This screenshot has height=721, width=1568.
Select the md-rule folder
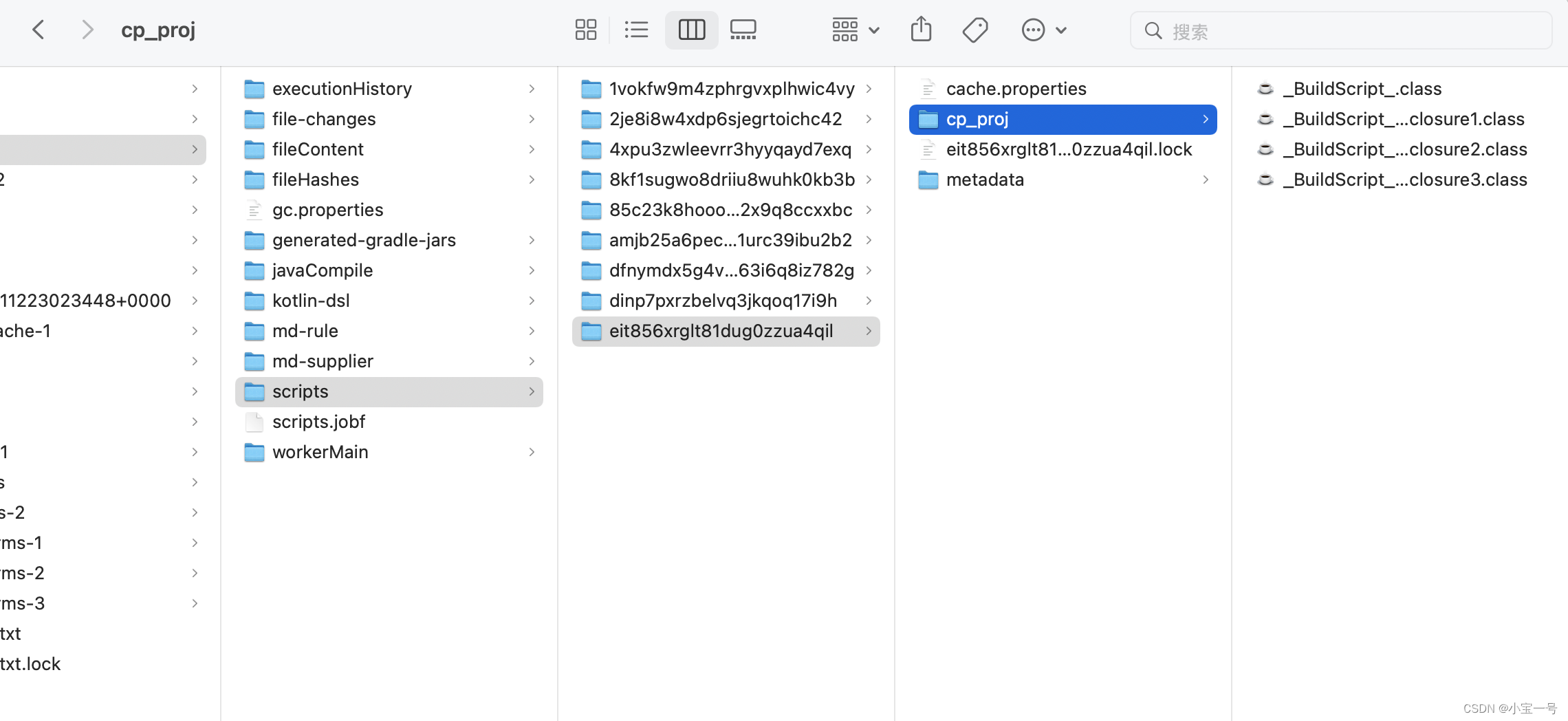coord(389,331)
